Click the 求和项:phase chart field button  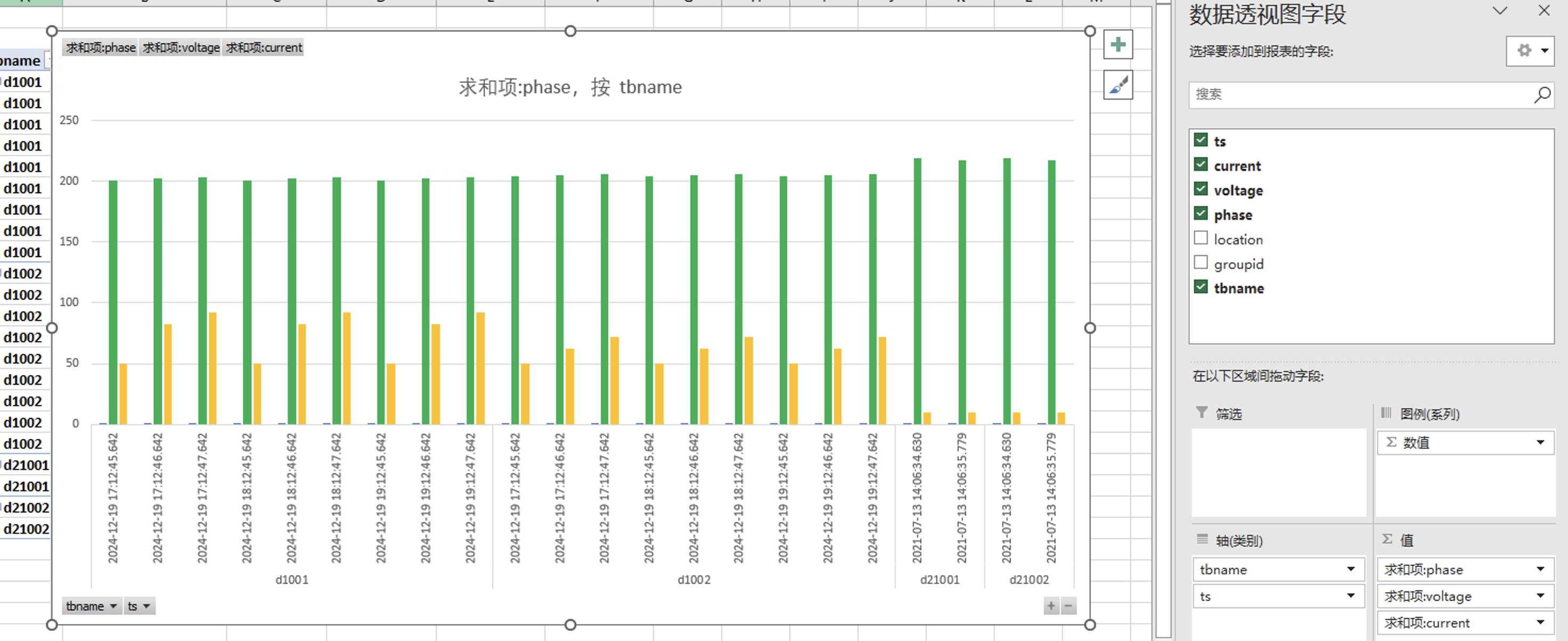(x=101, y=47)
